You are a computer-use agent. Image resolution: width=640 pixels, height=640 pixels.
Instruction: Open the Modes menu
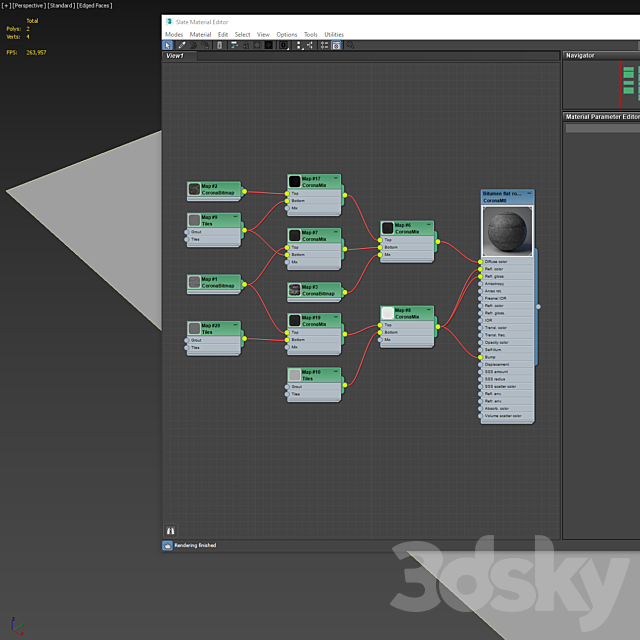pyautogui.click(x=174, y=35)
